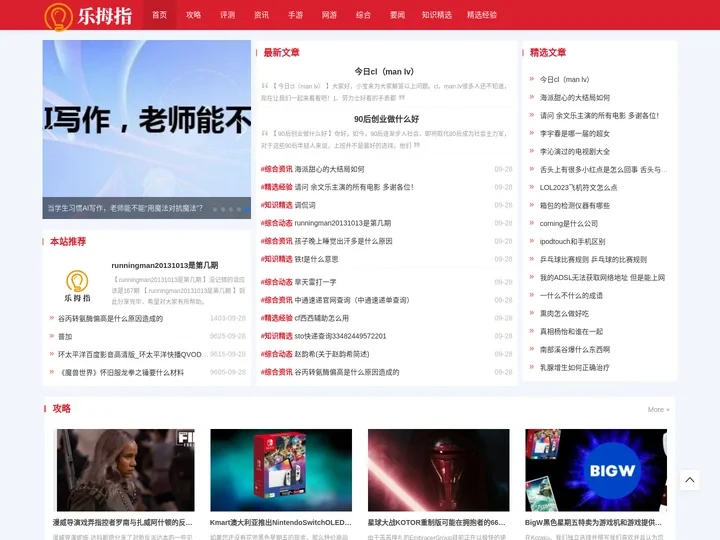Open sto快递查询33482449572201 article
Image resolution: width=720 pixels, height=540 pixels.
click(x=340, y=336)
